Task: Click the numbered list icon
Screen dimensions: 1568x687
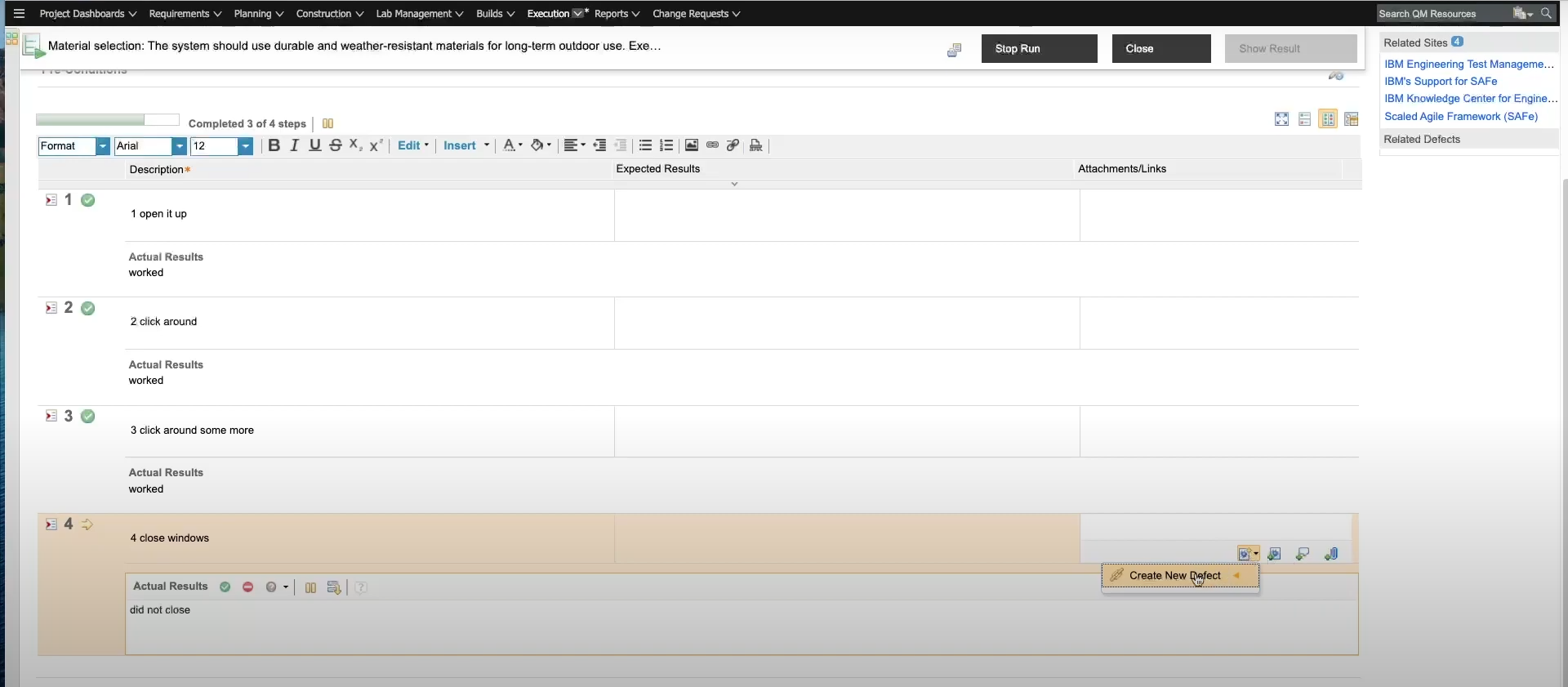Action: [666, 145]
